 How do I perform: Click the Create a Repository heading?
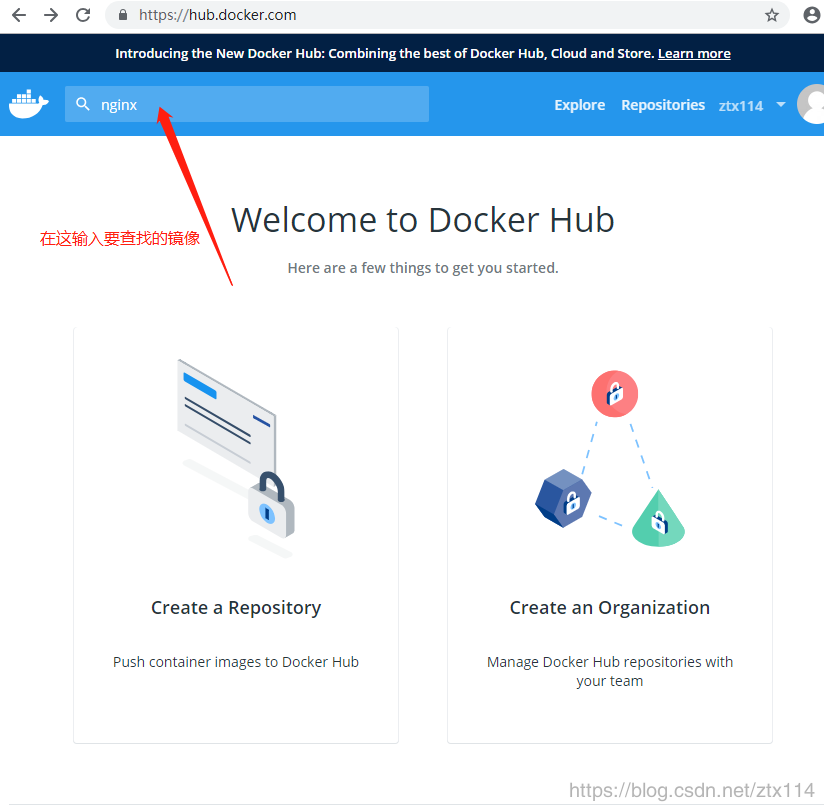236,608
